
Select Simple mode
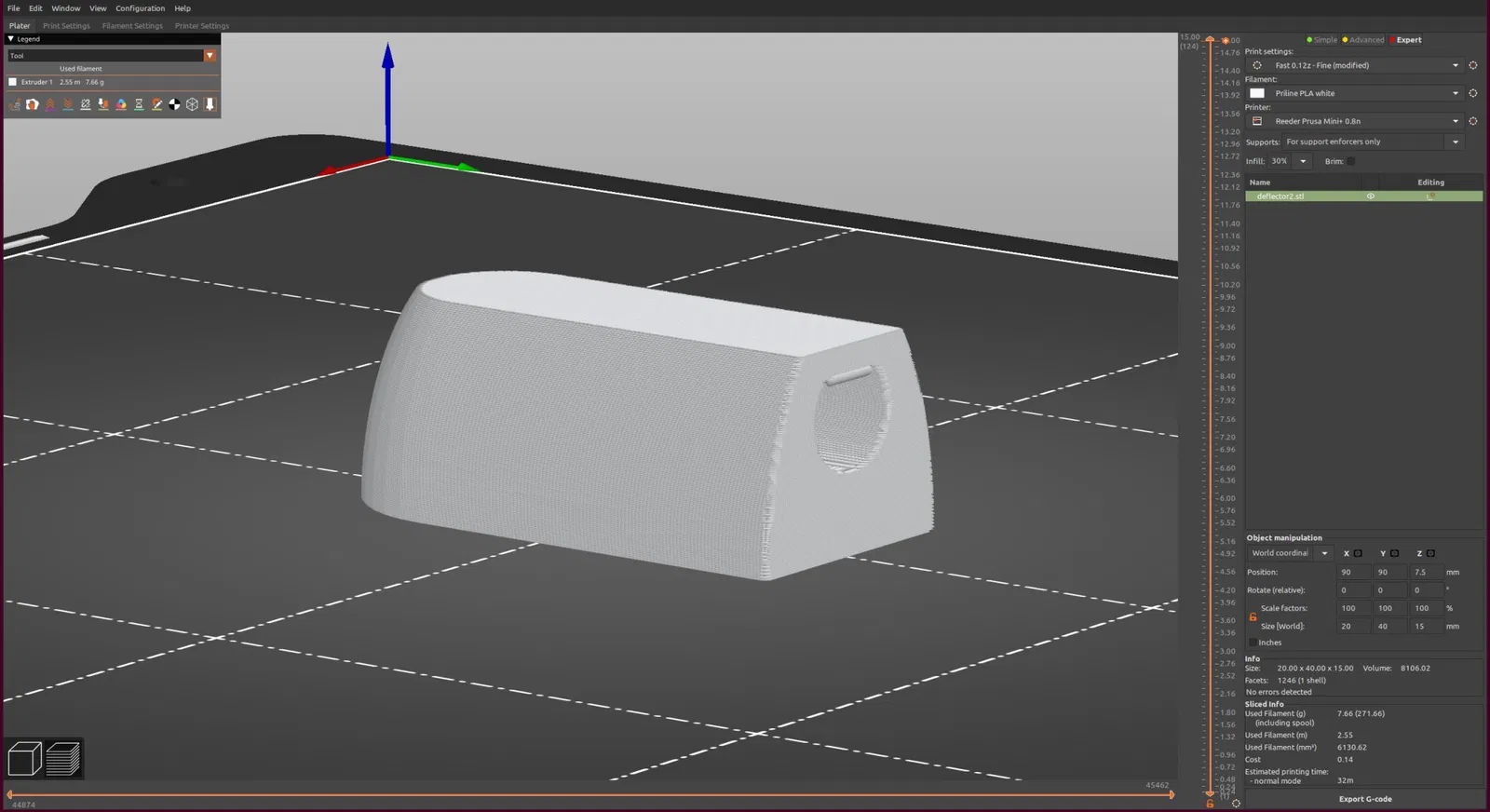(1322, 40)
